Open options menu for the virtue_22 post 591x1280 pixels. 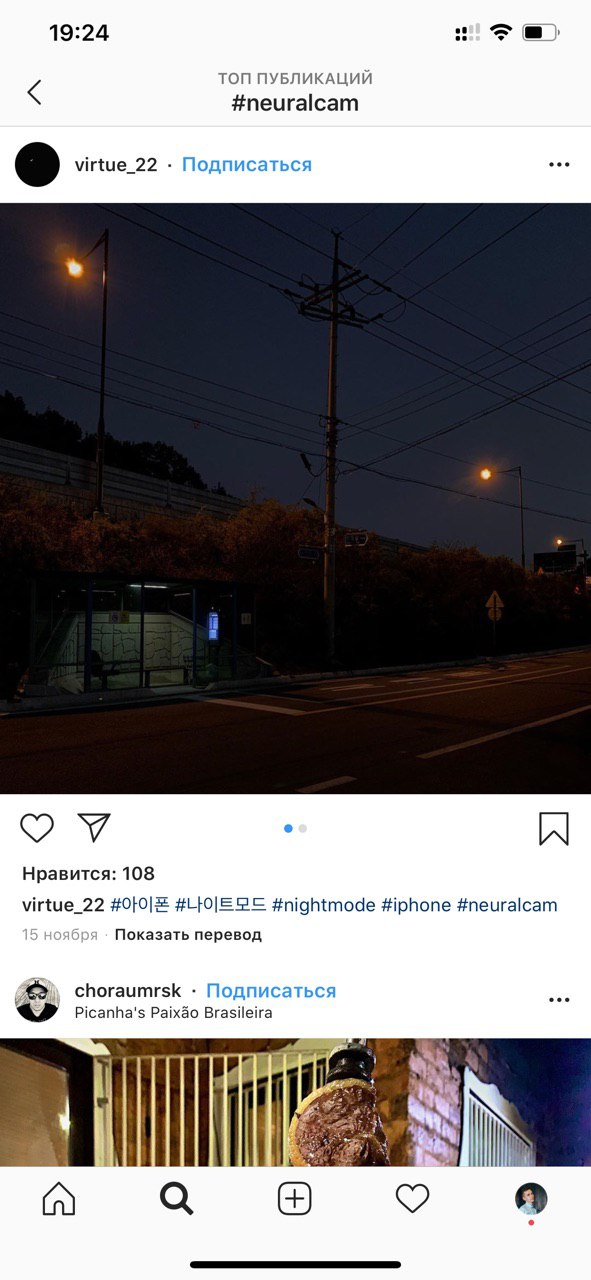point(559,165)
